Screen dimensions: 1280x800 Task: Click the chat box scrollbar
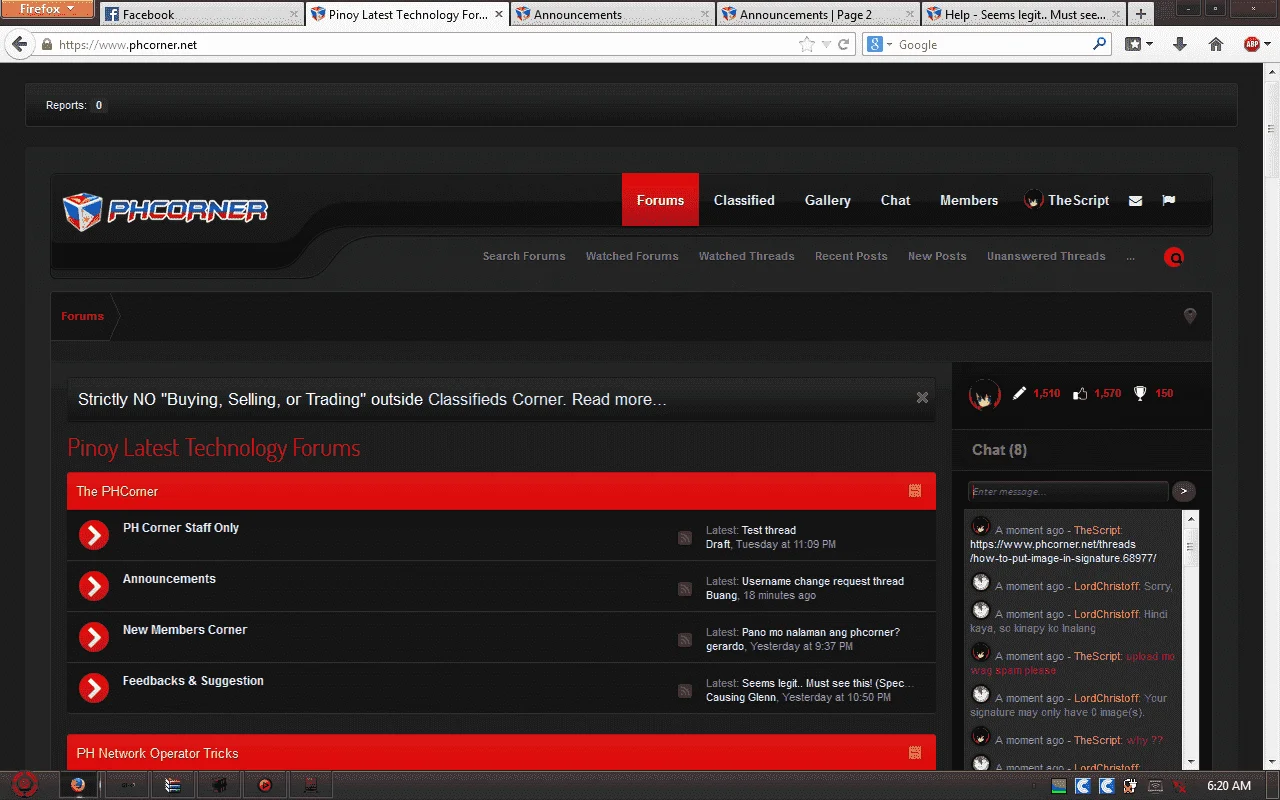click(1190, 640)
